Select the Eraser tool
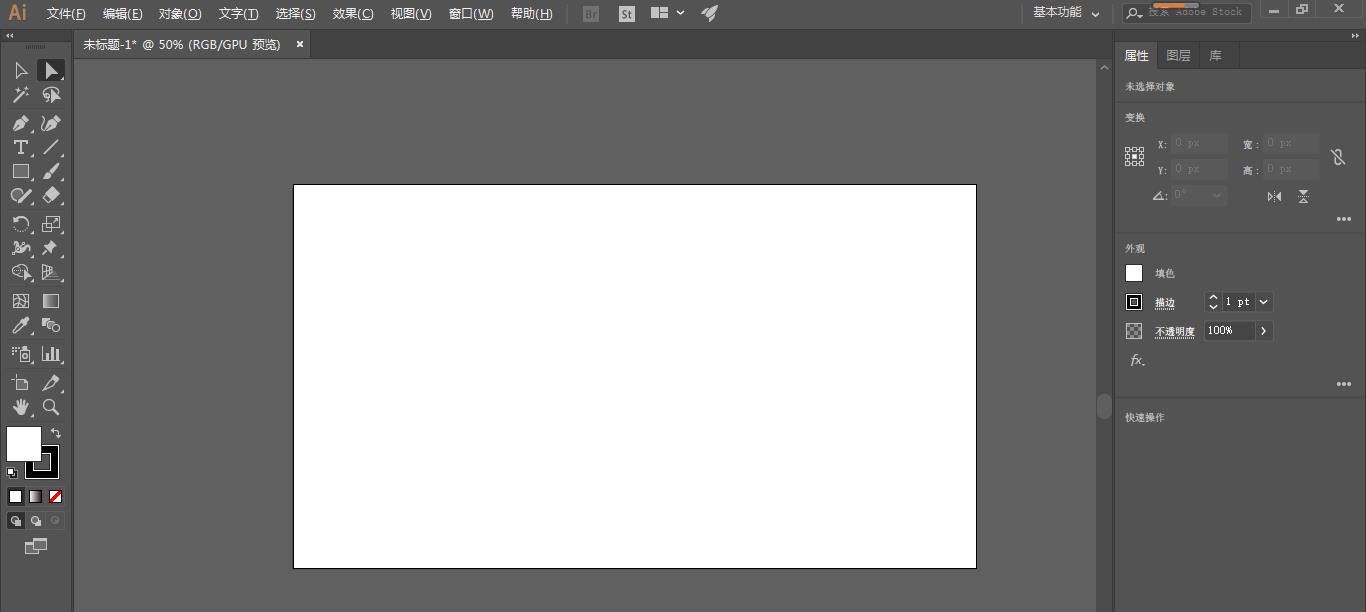 coord(51,196)
